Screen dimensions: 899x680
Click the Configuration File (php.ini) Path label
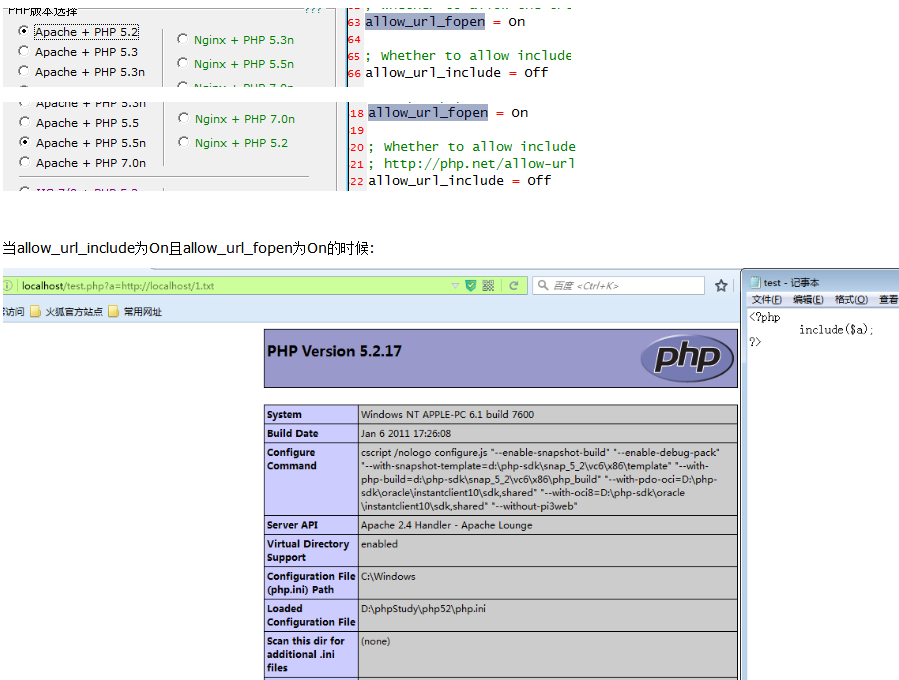(x=311, y=583)
